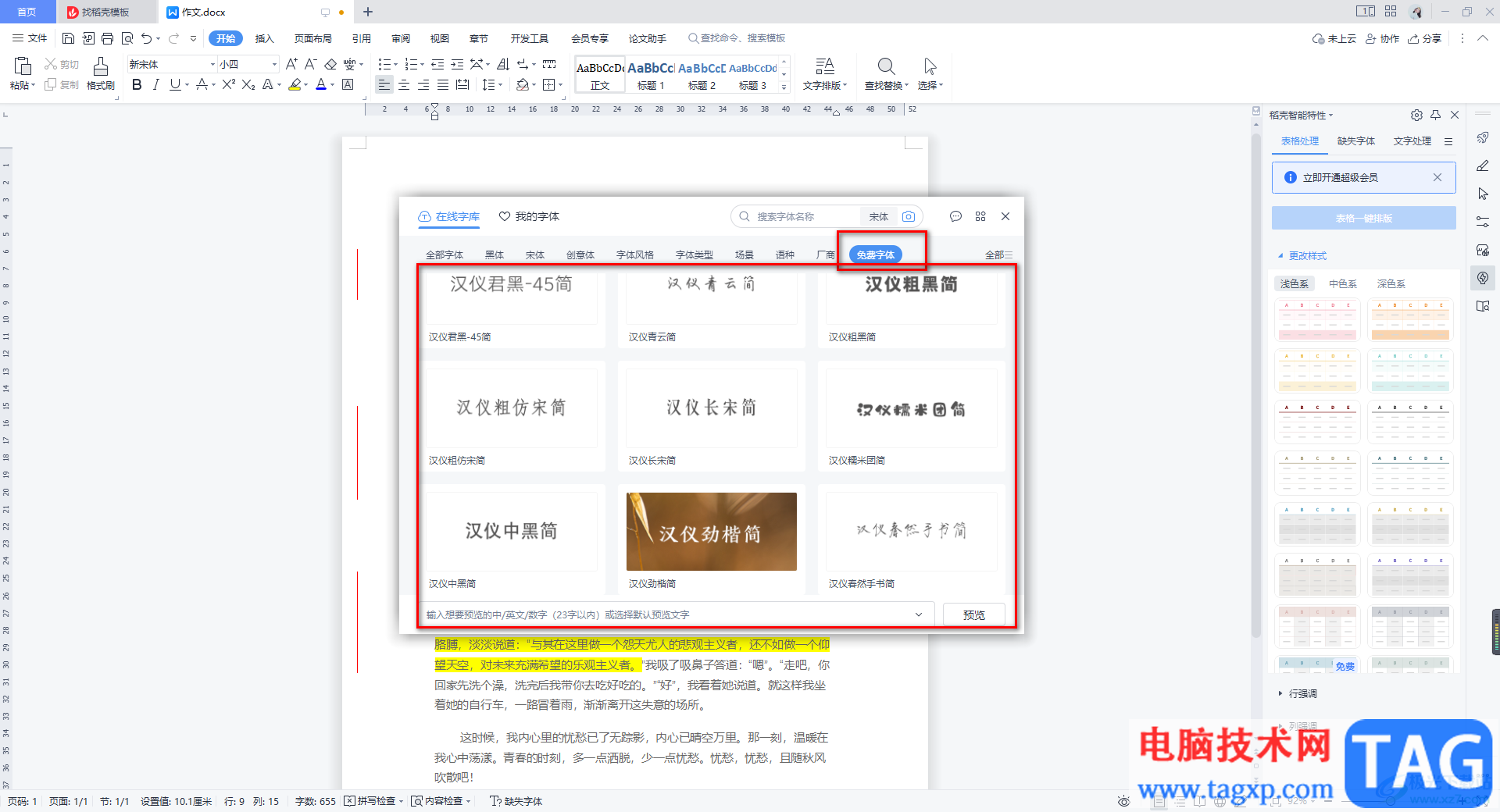Click the 表格一键排版 button

[x=1363, y=218]
